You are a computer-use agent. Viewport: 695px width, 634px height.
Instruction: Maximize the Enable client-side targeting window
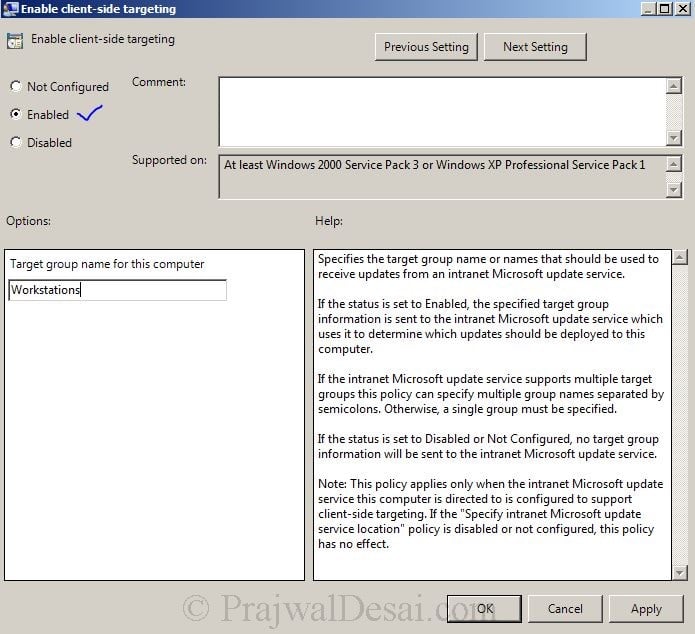coord(664,8)
